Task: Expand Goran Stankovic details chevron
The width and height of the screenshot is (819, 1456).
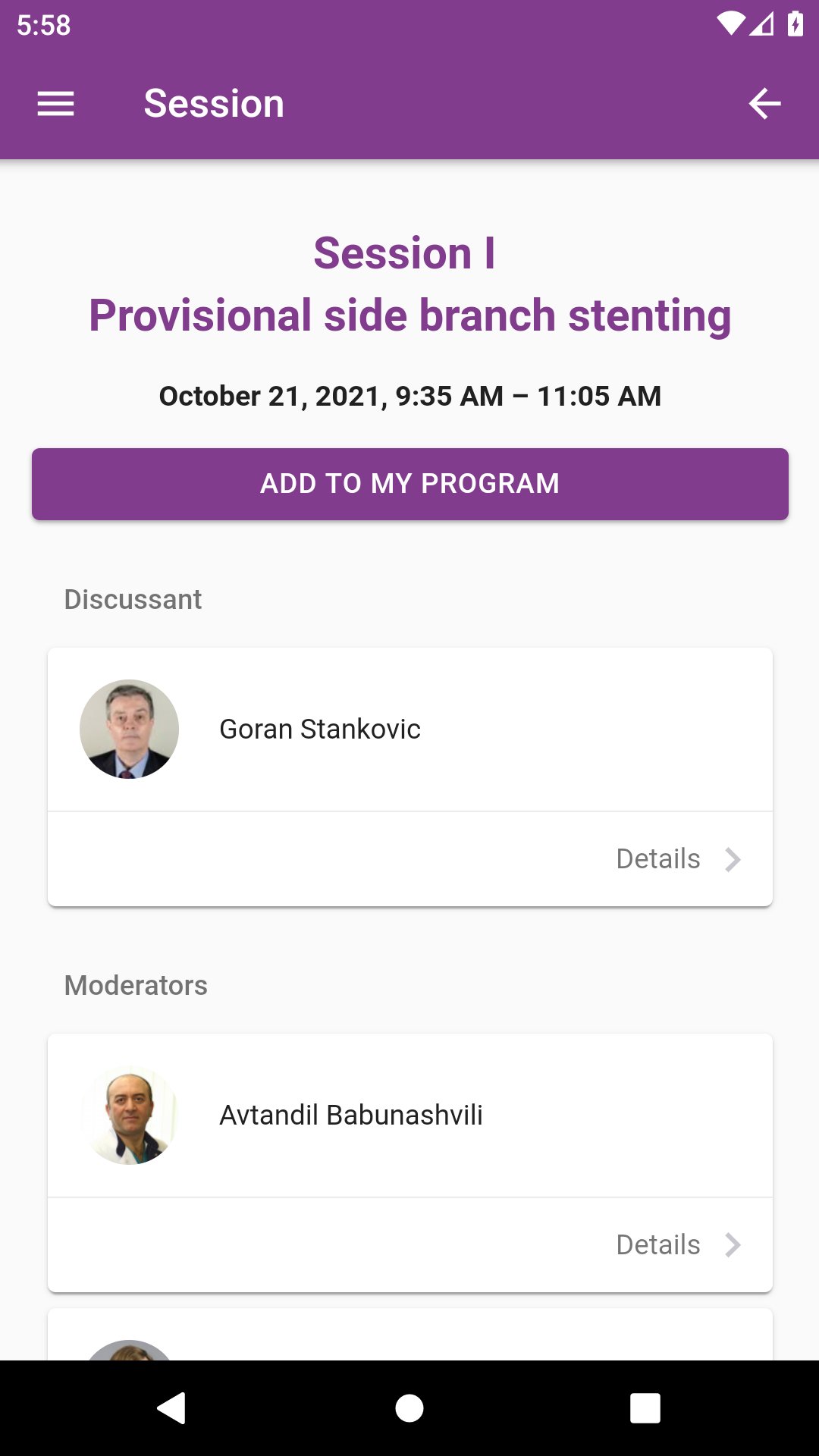Action: tap(733, 859)
